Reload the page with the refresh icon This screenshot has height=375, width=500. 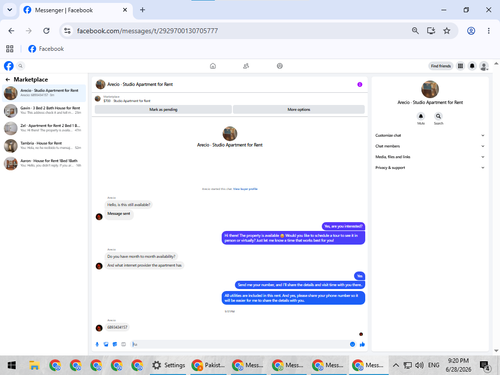pos(46,31)
